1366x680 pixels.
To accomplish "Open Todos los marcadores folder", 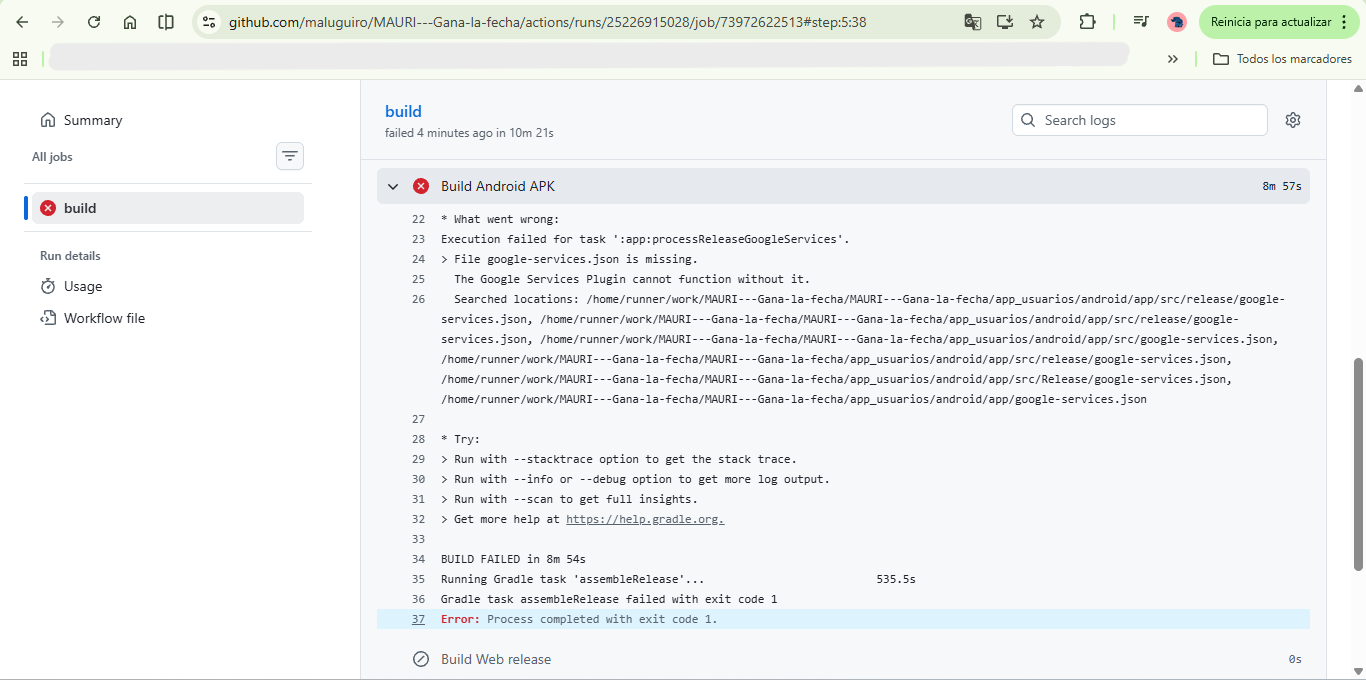I will coord(1282,59).
